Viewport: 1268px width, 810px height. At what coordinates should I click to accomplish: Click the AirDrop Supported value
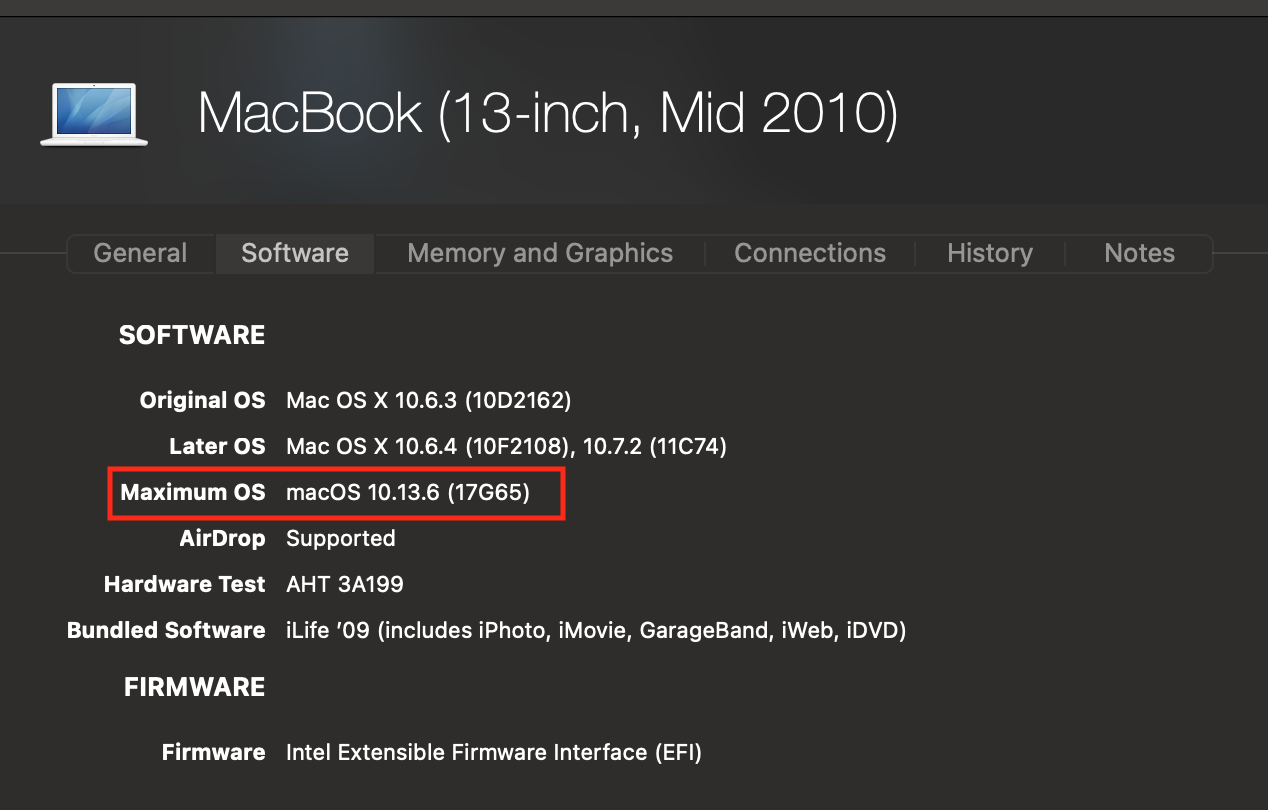tap(341, 538)
